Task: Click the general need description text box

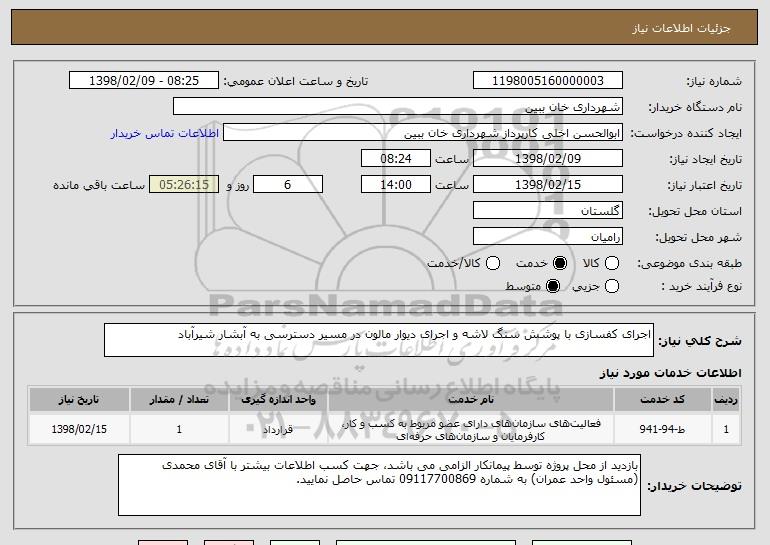Action: (x=379, y=340)
